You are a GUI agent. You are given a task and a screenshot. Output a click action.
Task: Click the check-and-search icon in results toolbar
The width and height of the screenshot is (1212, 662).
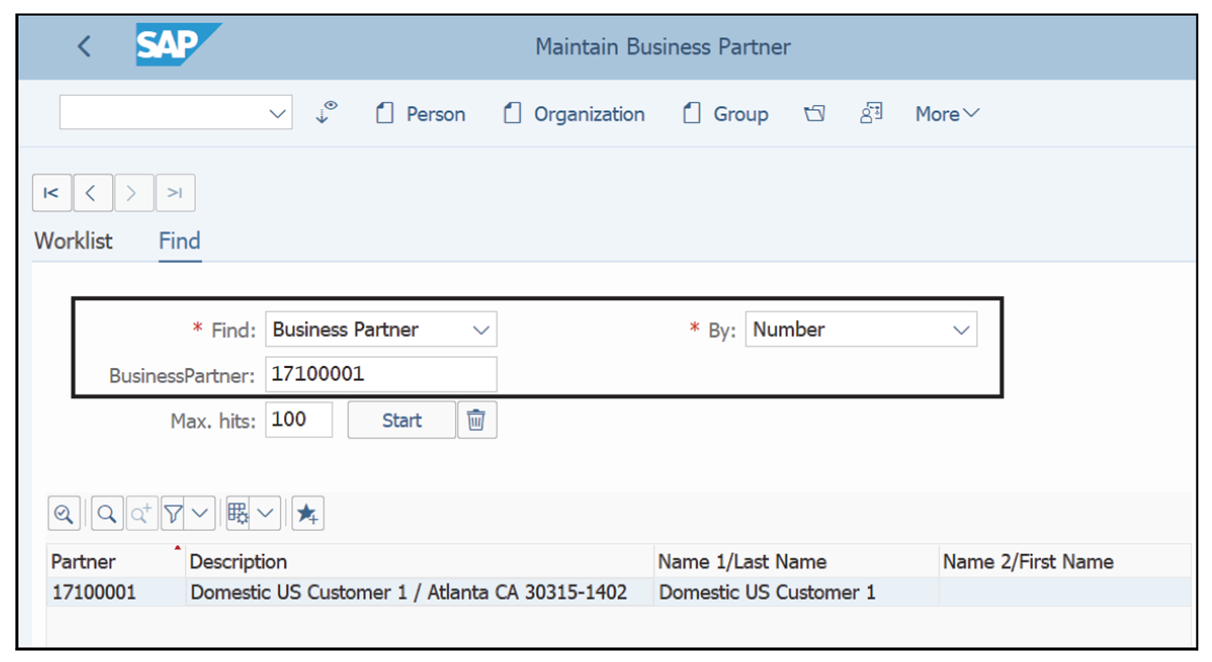coord(63,513)
